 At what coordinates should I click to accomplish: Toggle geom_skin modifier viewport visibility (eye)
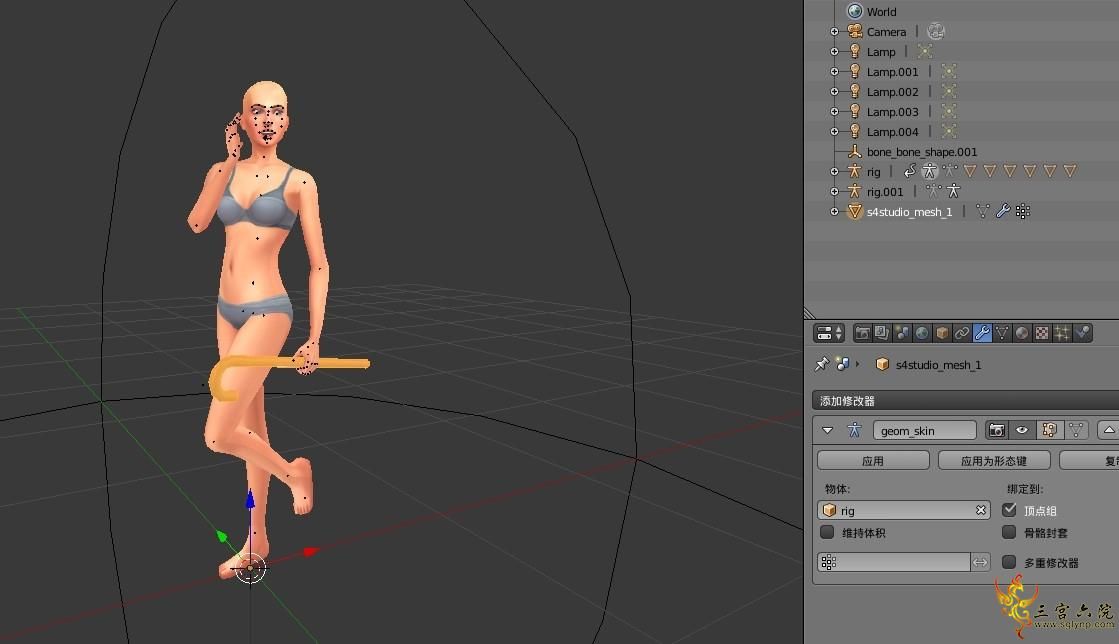point(1022,430)
